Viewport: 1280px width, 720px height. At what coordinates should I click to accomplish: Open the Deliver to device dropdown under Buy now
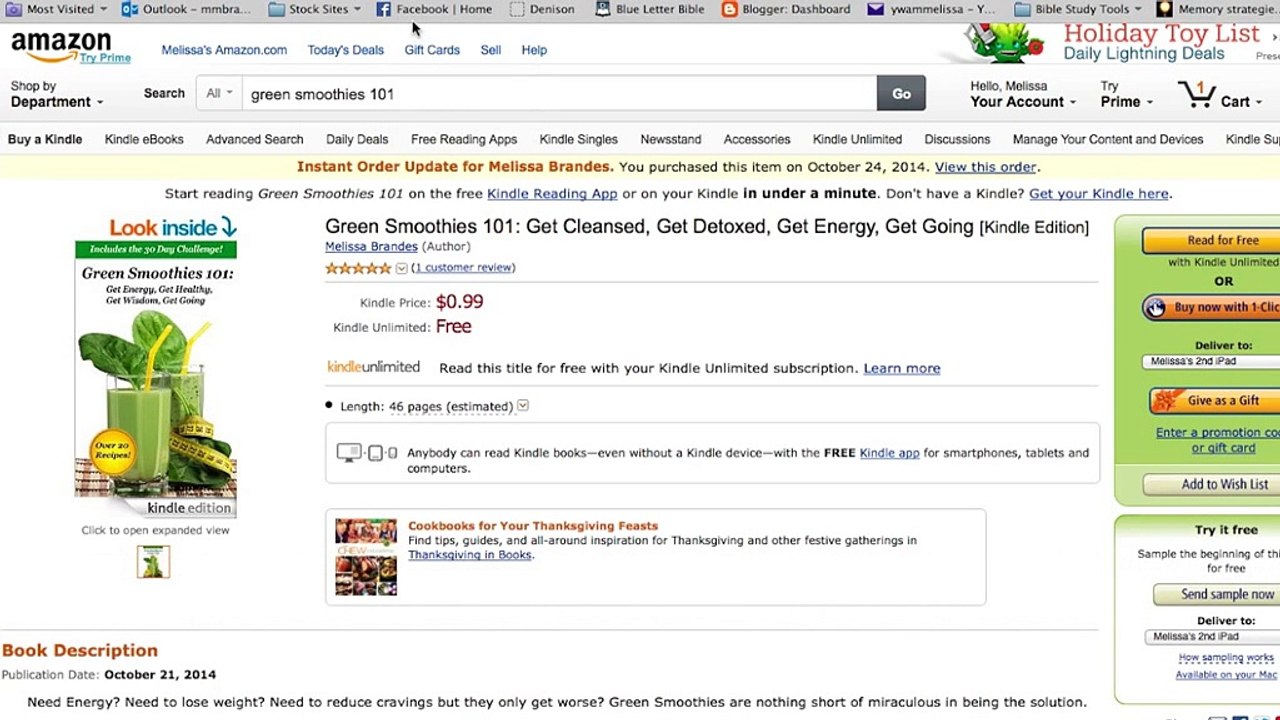click(1212, 361)
